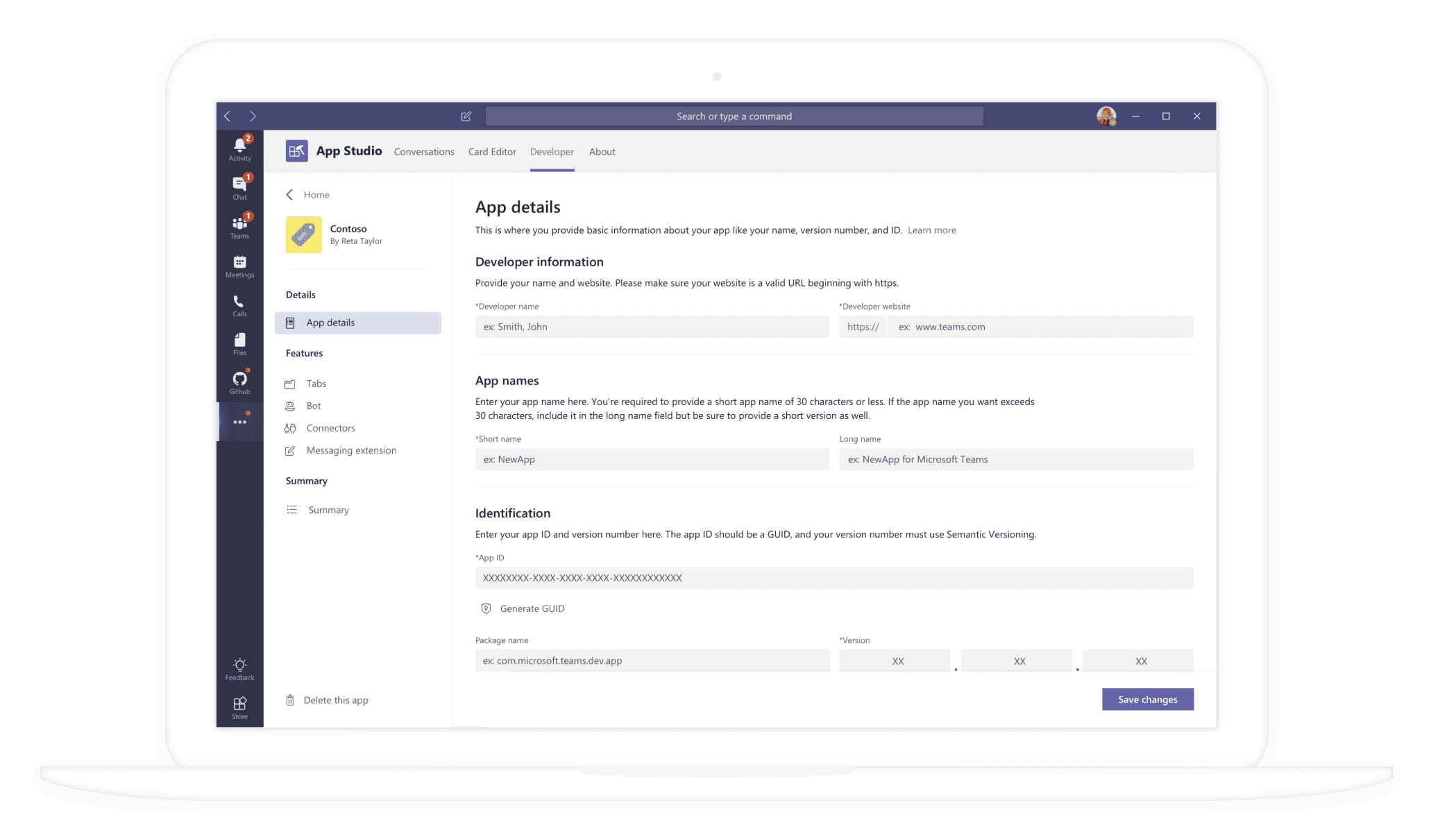This screenshot has width=1431, height=840.
Task: Close the Teams window
Action: [1197, 116]
